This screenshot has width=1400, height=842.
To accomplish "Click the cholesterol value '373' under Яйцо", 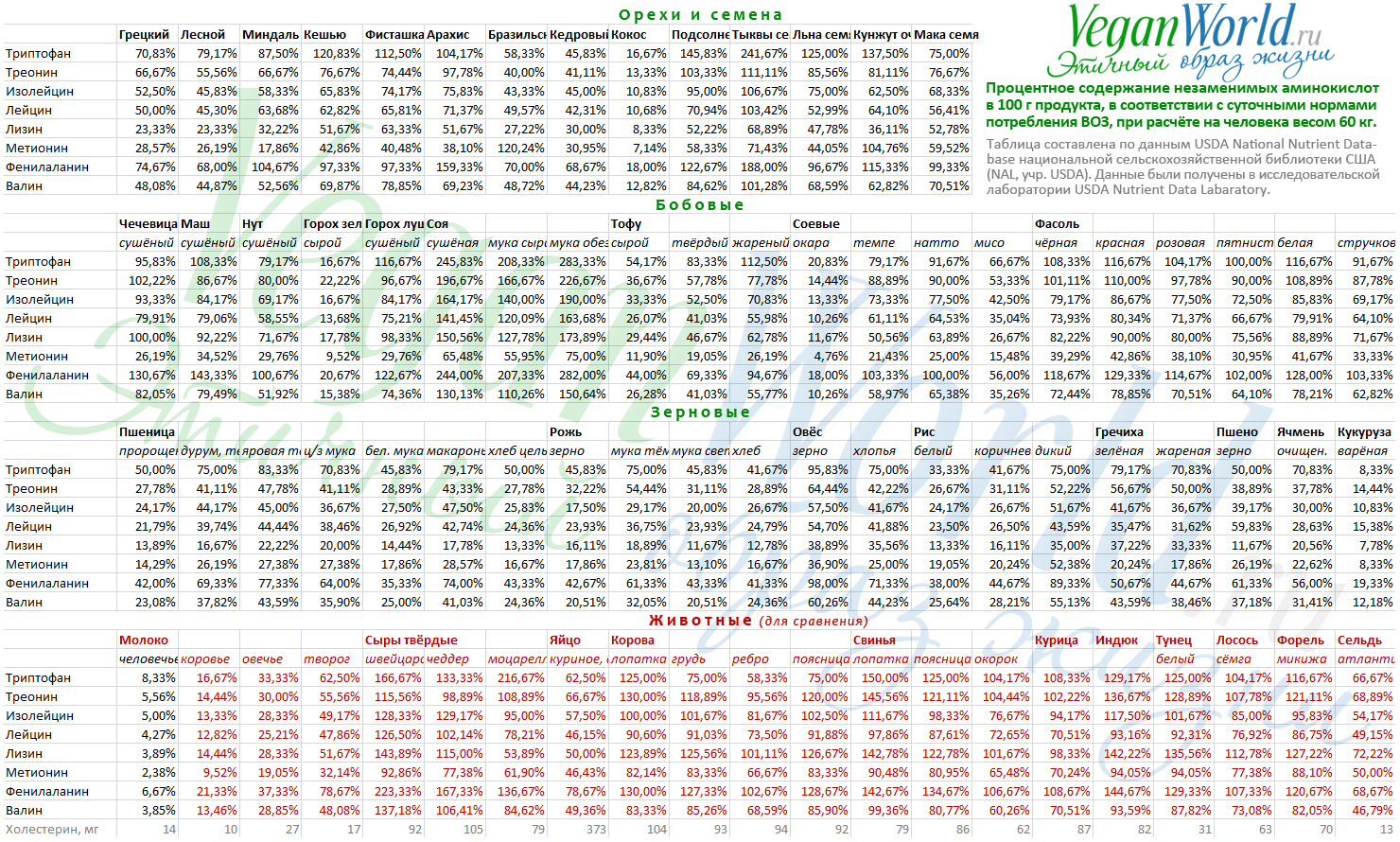I will click(596, 829).
